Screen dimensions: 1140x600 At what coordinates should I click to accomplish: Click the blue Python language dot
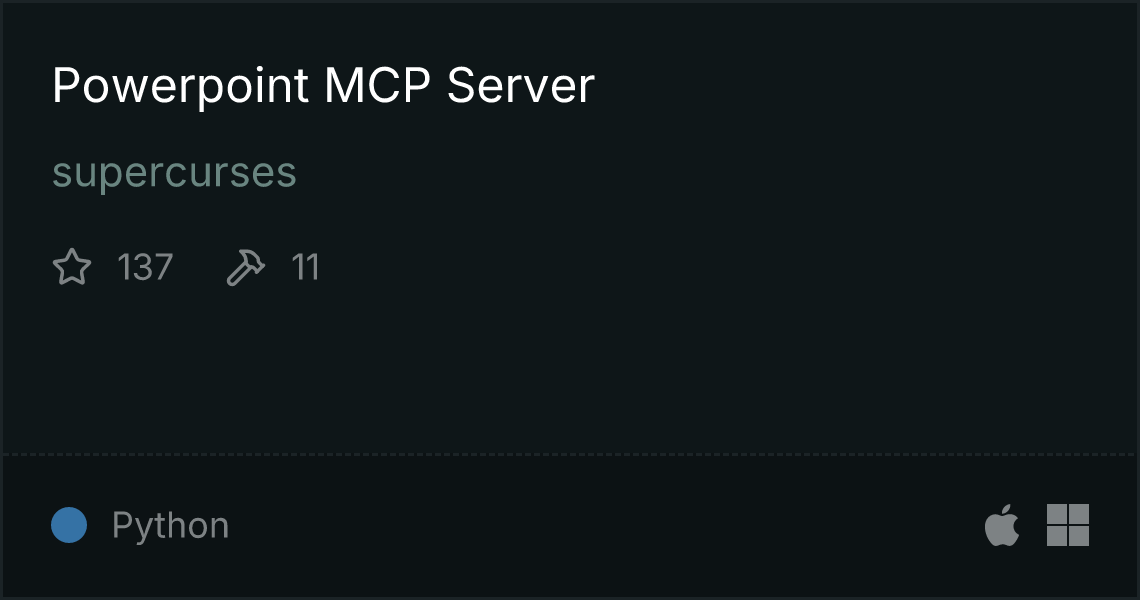coord(69,525)
